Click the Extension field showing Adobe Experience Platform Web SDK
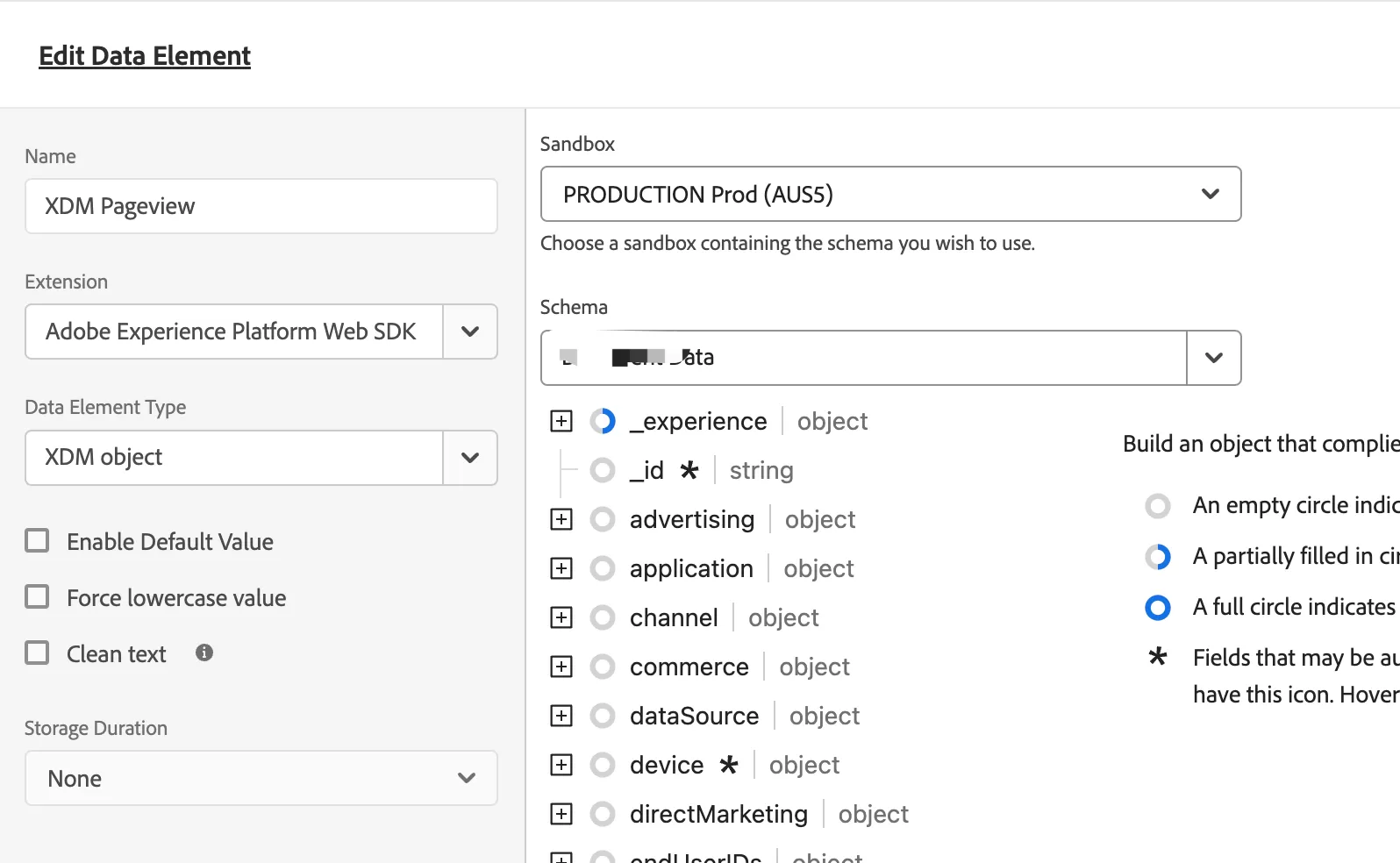This screenshot has width=1400, height=863. pos(233,332)
